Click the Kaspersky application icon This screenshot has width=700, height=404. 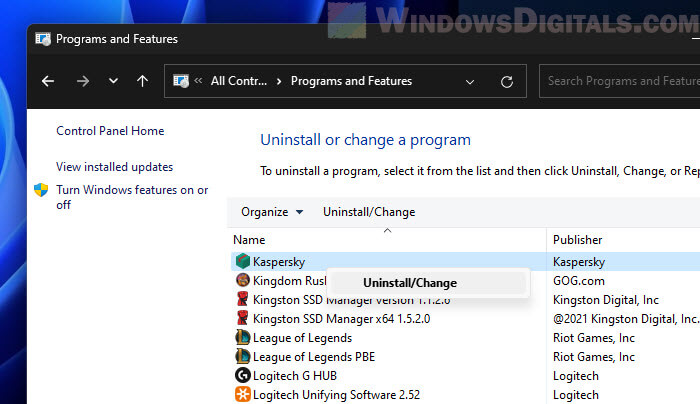tap(243, 261)
